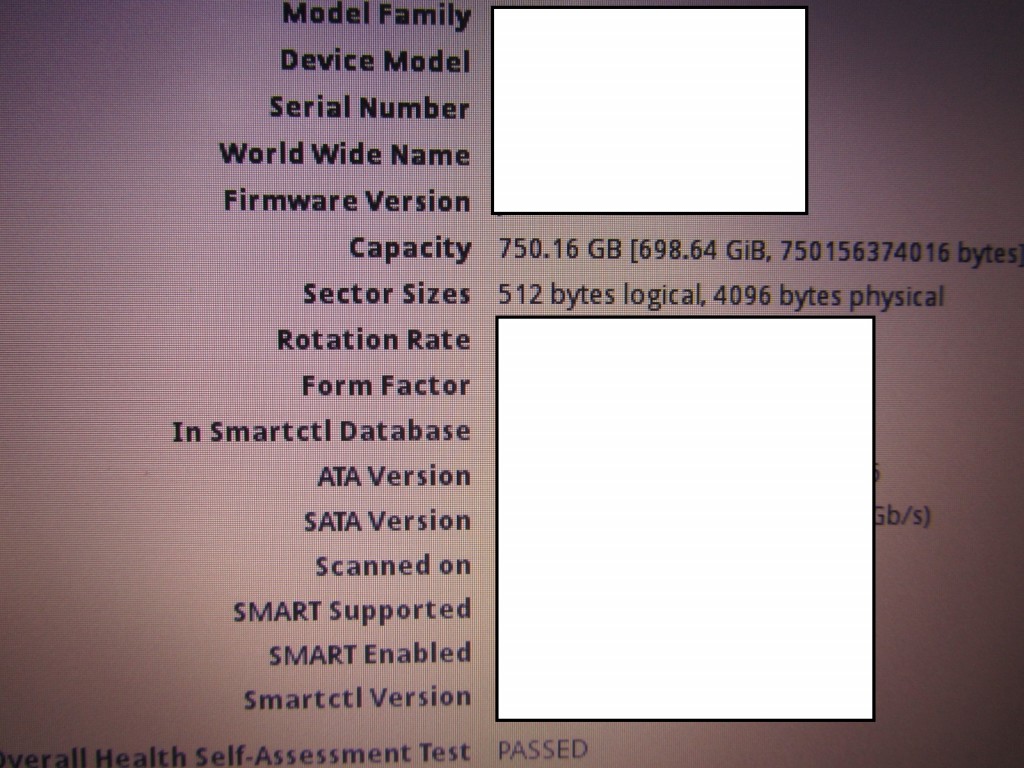Click the Model Family label
Screen dimensions: 1024x768
pos(376,14)
